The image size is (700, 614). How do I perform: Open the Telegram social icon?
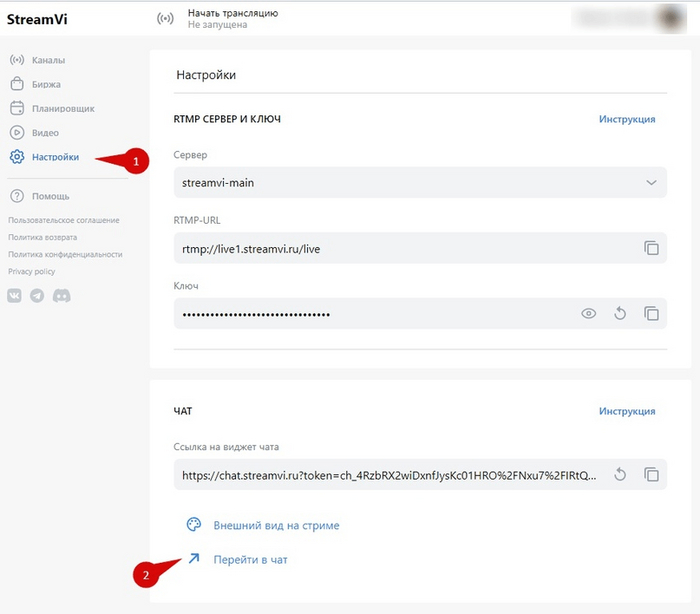(37, 295)
